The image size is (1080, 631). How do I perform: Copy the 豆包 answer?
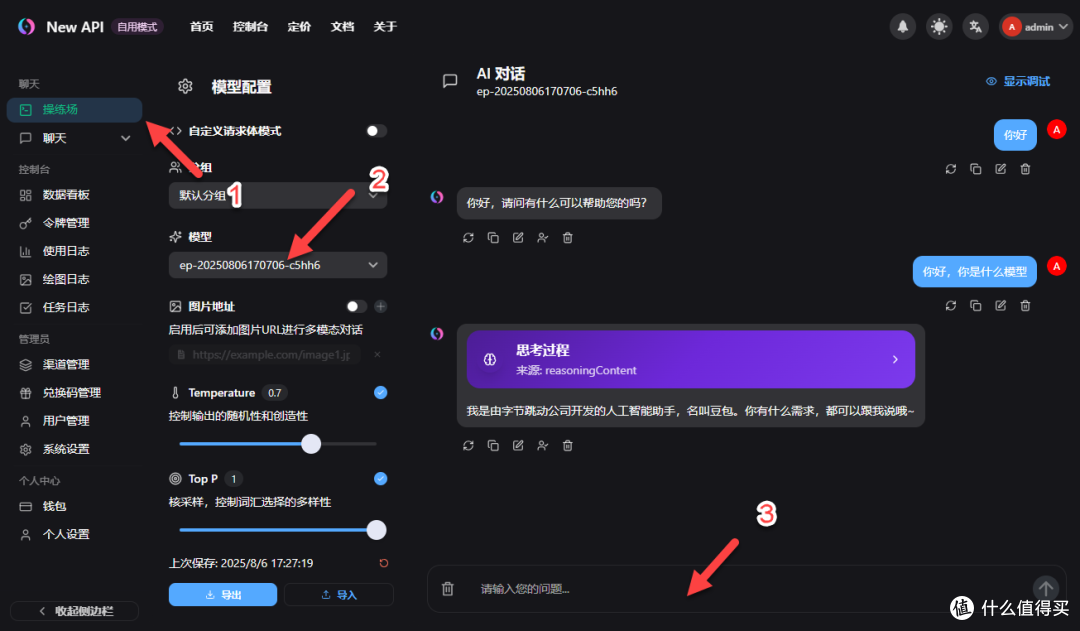pyautogui.click(x=493, y=446)
